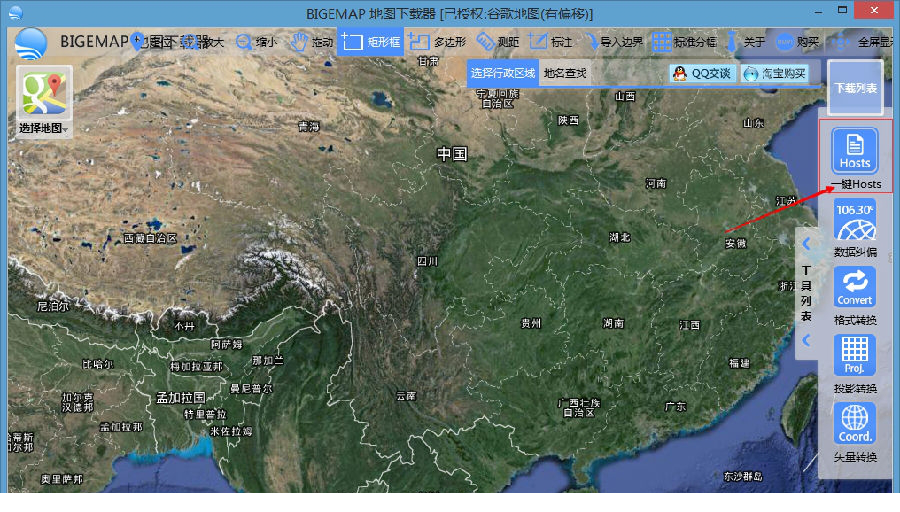Open the Proj. projection conversion tool

[x=855, y=355]
